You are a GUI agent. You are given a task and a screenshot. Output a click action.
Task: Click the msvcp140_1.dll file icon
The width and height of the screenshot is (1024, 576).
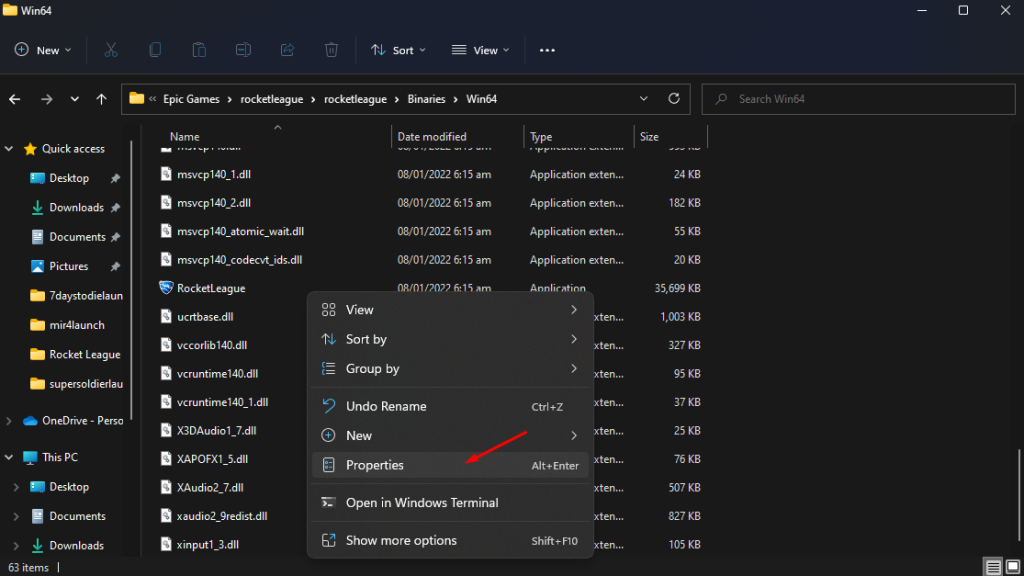click(x=166, y=174)
